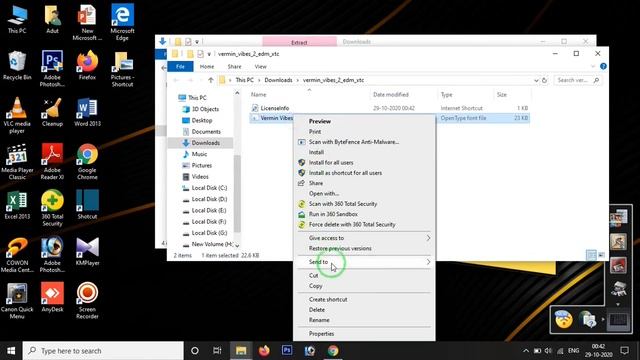The width and height of the screenshot is (640, 360).
Task: Launch Google Chrome from the desktop
Action: (87, 162)
